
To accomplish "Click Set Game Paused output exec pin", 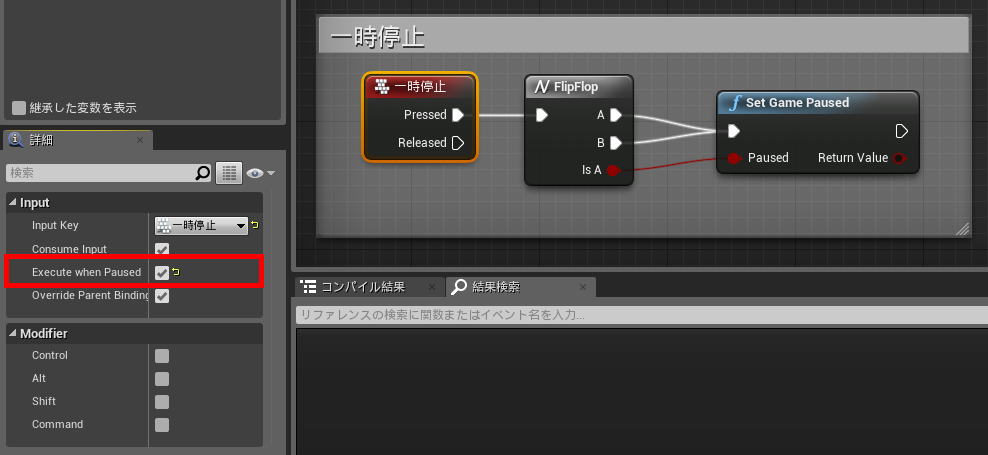I will [901, 131].
